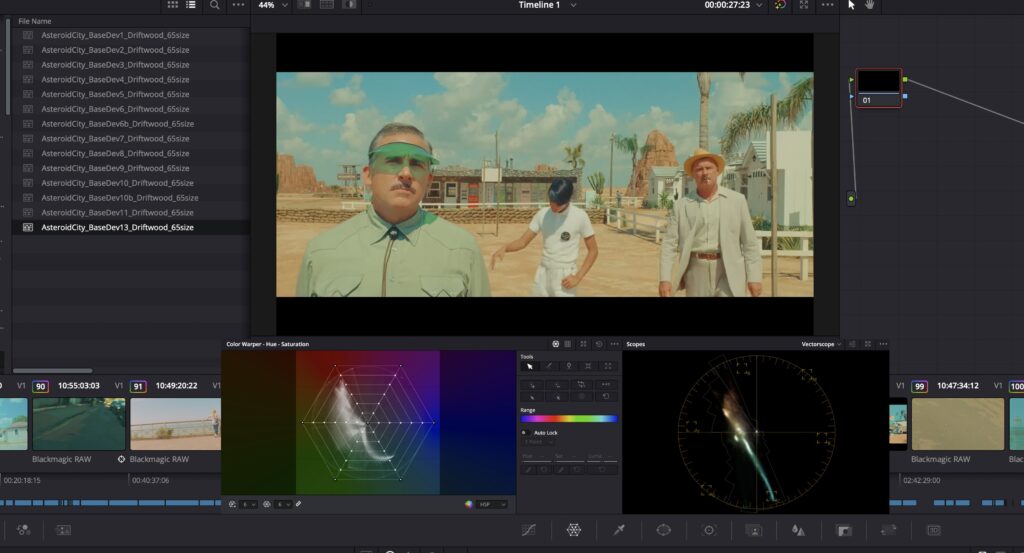The width and height of the screenshot is (1024, 553).
Task: Switch media list to thumbnail grid view
Action: pos(172,5)
